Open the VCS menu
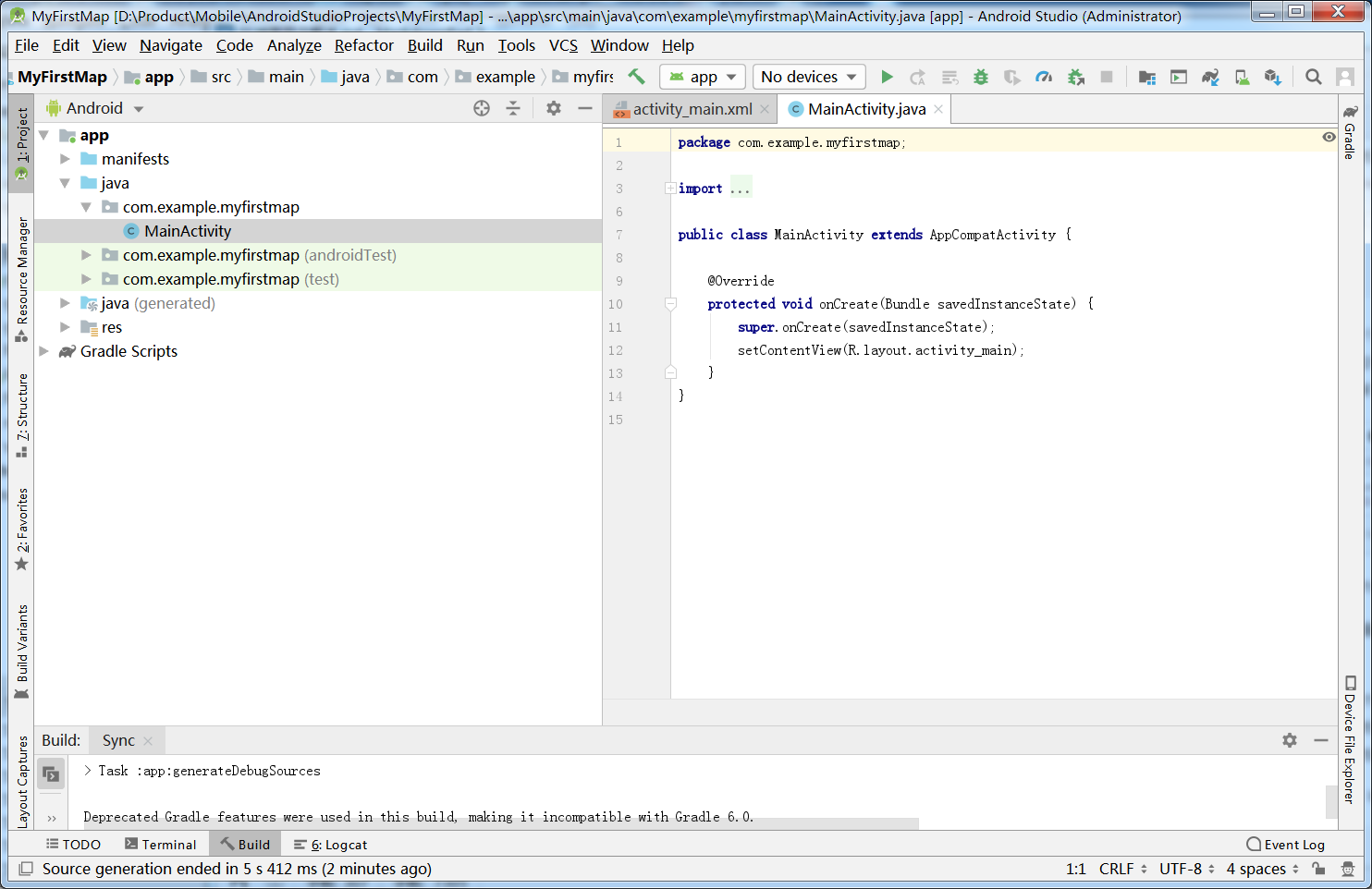Screen dimensions: 1372x889 [x=563, y=45]
